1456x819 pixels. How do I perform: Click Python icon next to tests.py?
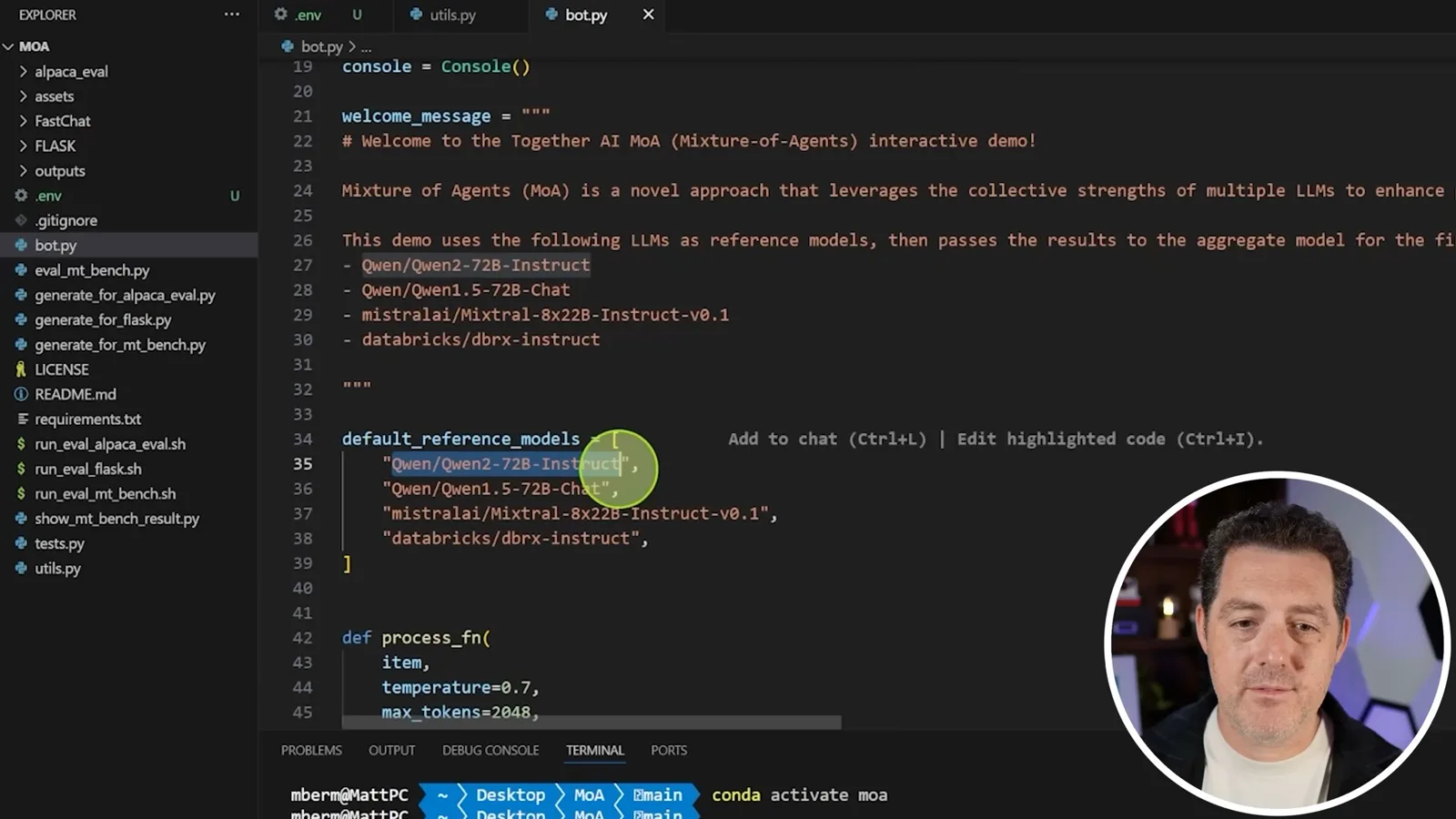pyautogui.click(x=21, y=543)
